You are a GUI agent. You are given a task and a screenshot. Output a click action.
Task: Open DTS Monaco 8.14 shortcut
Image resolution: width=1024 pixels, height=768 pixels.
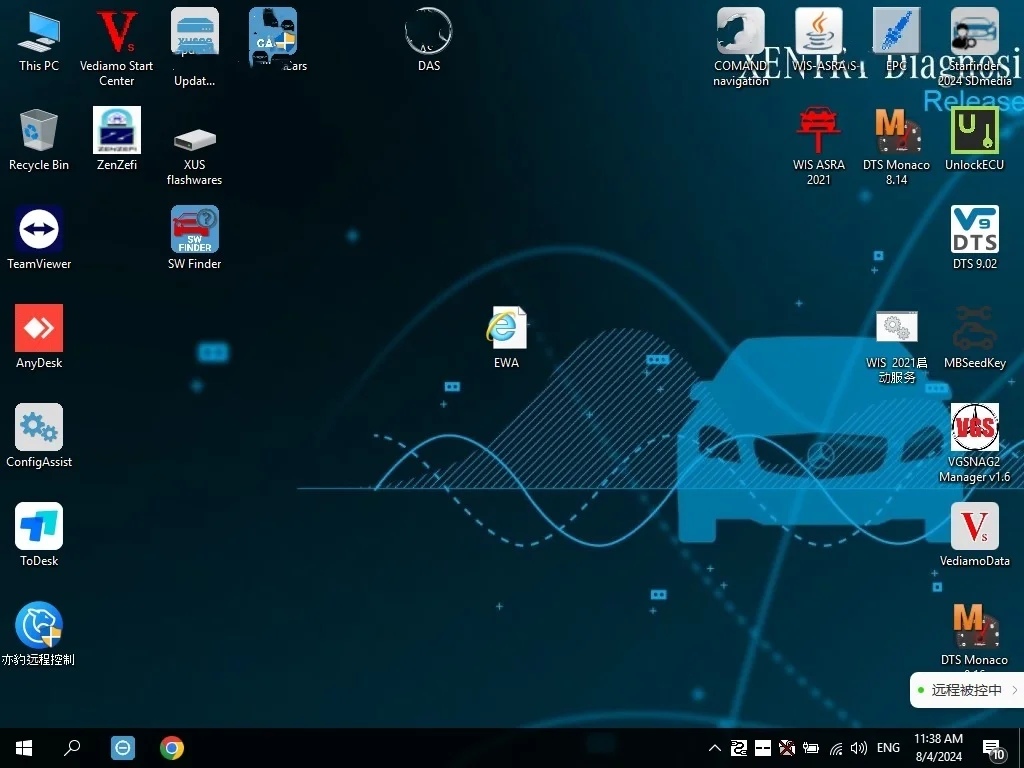[896, 146]
